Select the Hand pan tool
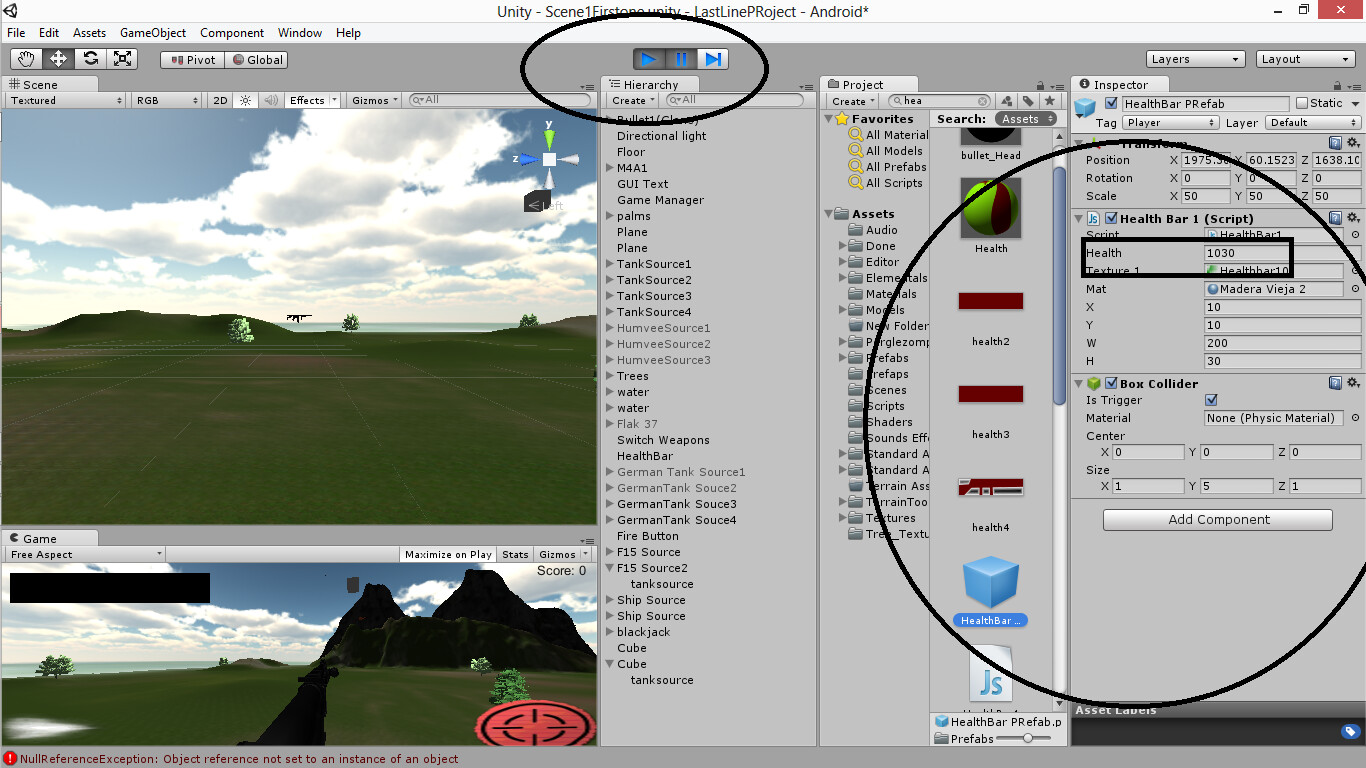1366x768 pixels. click(x=24, y=58)
